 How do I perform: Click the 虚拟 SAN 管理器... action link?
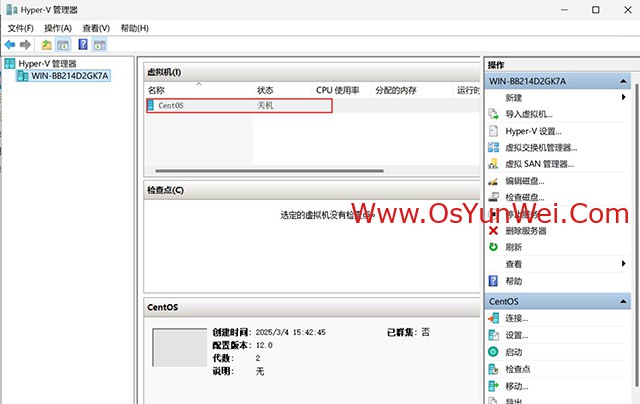540,164
